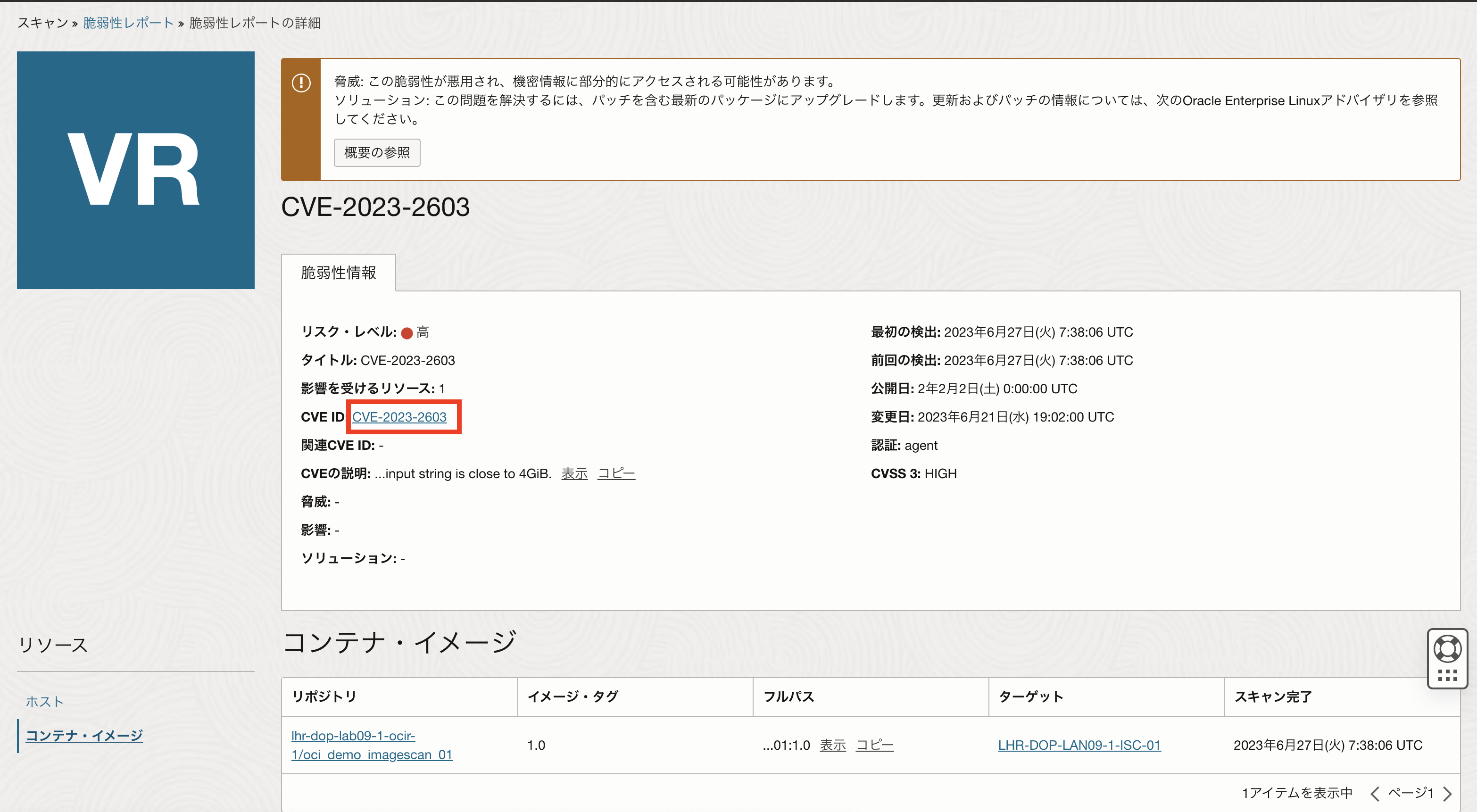Copy the CVE description using コピー
The width and height of the screenshot is (1477, 812).
coord(616,473)
